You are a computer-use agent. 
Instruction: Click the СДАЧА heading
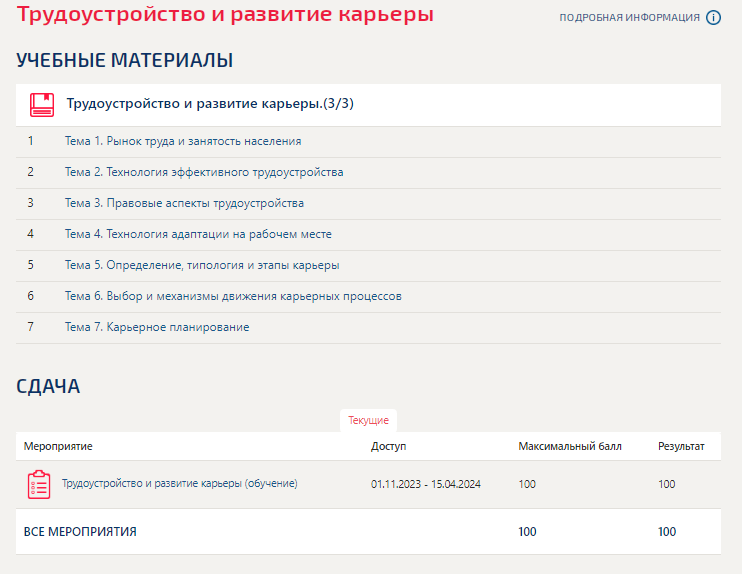click(48, 387)
